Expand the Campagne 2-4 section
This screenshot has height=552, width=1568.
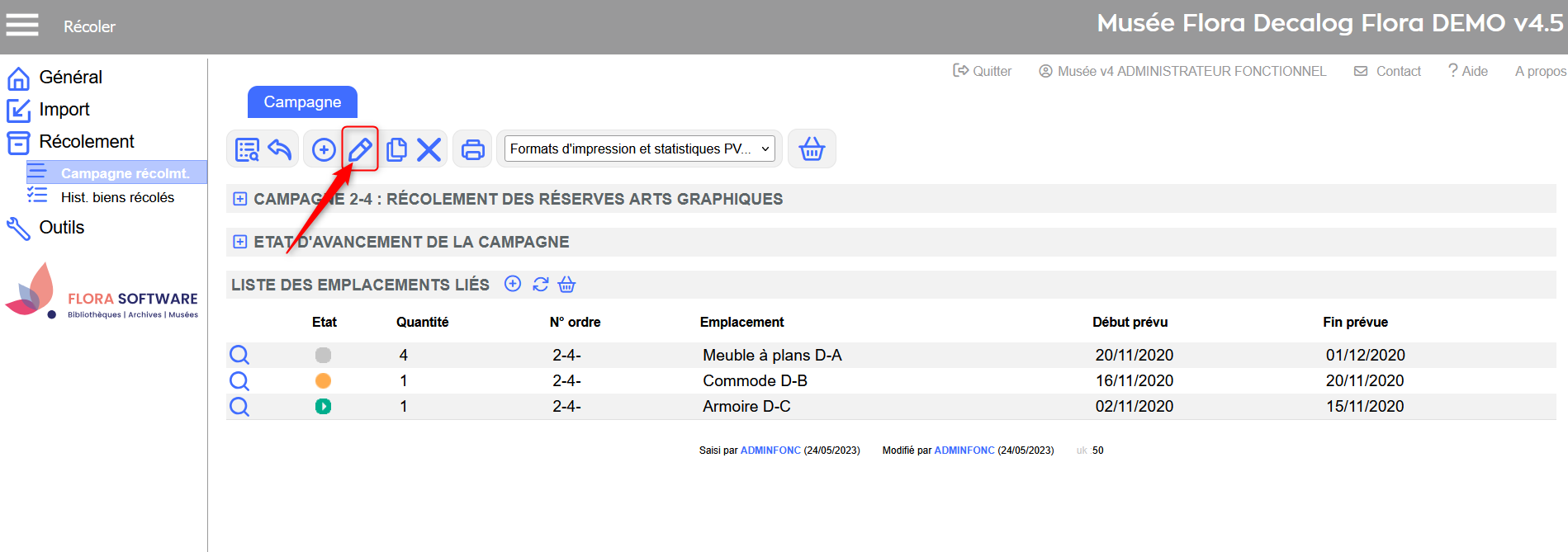point(240,199)
